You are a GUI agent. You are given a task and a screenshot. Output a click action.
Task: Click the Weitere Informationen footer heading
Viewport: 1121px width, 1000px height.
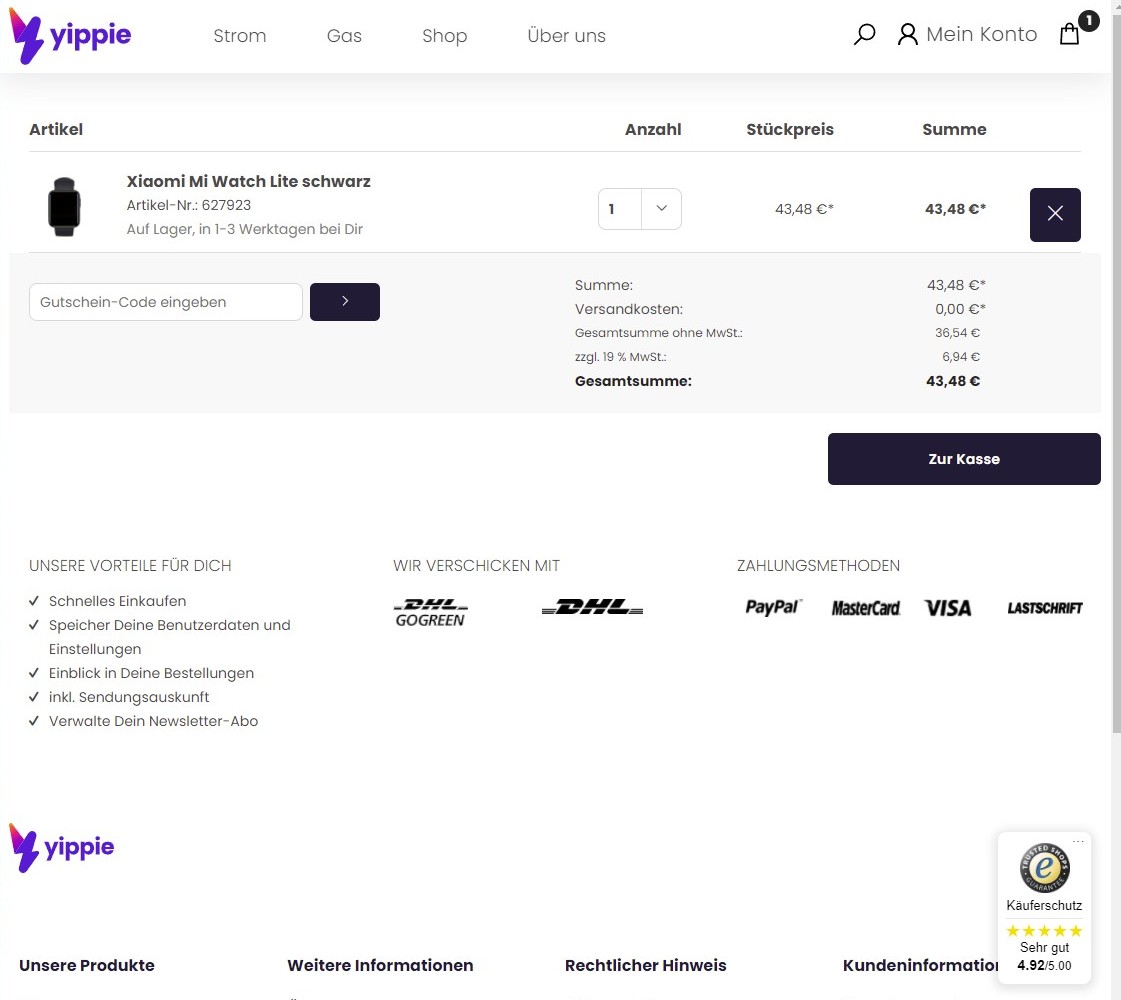380,966
